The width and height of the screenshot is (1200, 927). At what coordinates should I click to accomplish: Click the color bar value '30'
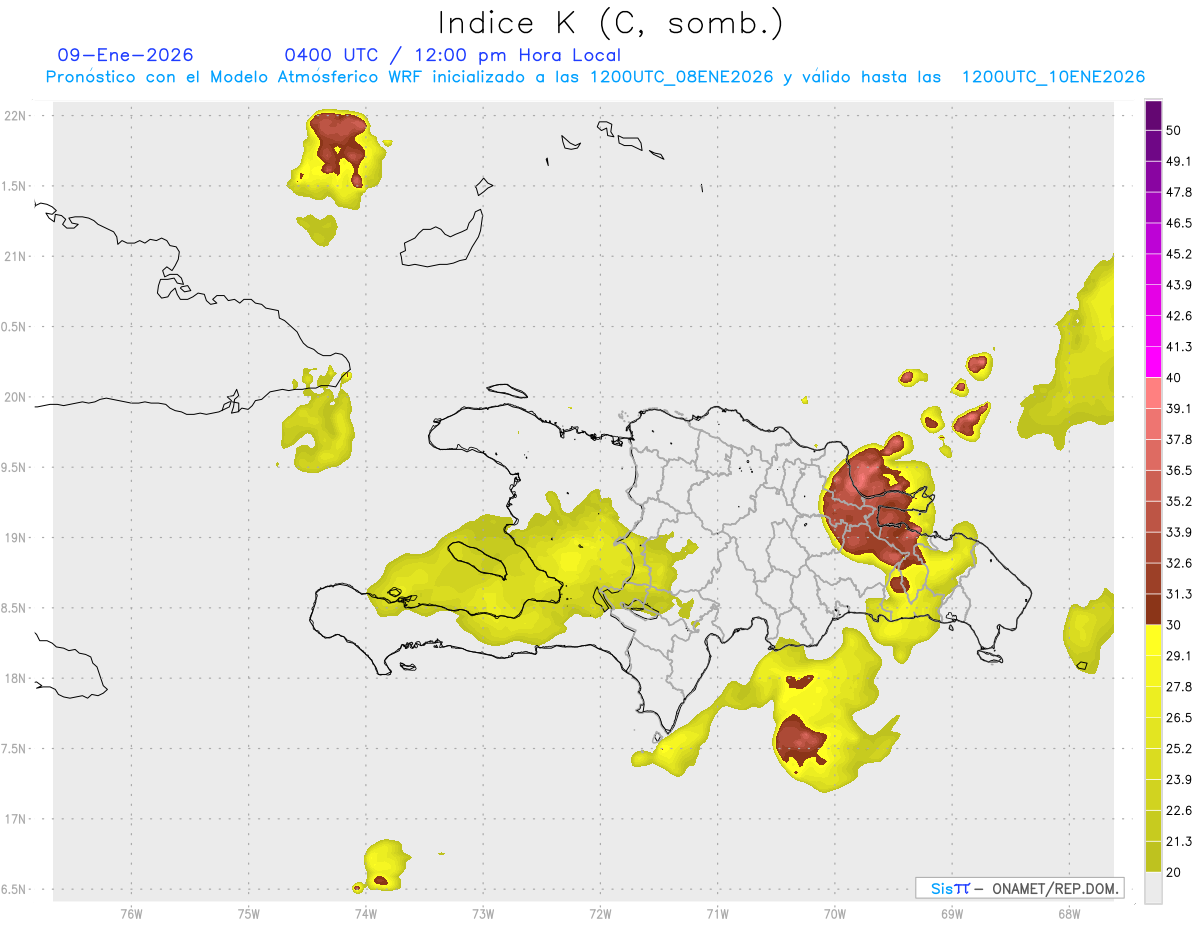(1175, 625)
